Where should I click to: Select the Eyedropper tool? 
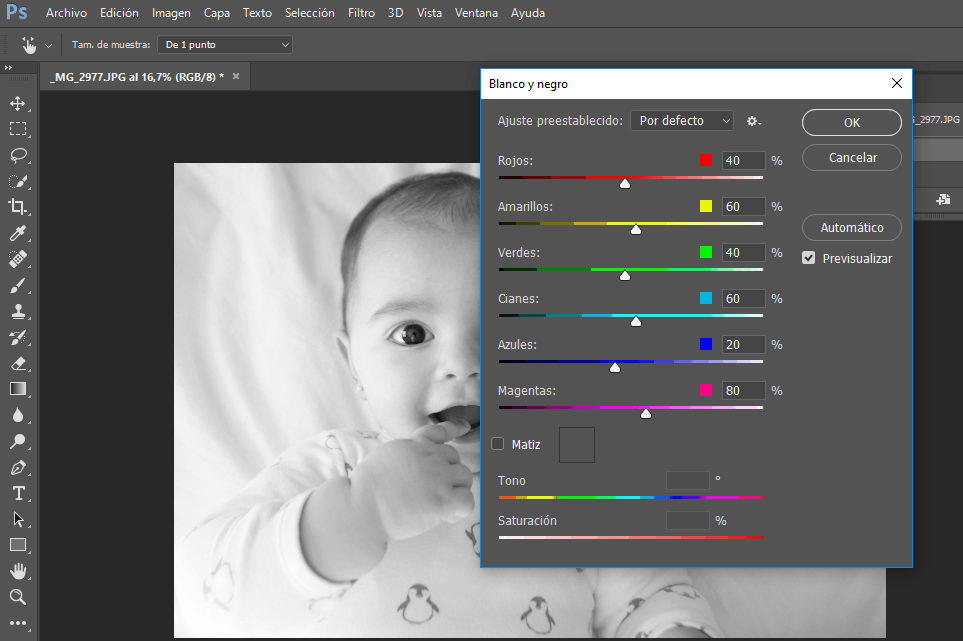point(18,233)
